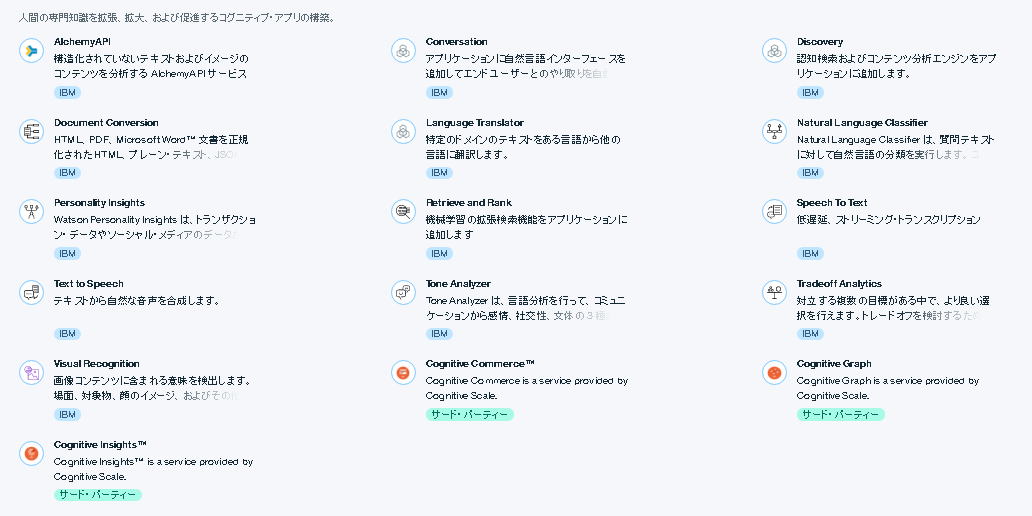Image resolution: width=1032 pixels, height=516 pixels.
Task: Open the Tradeoff Analytics icon
Action: (x=774, y=292)
